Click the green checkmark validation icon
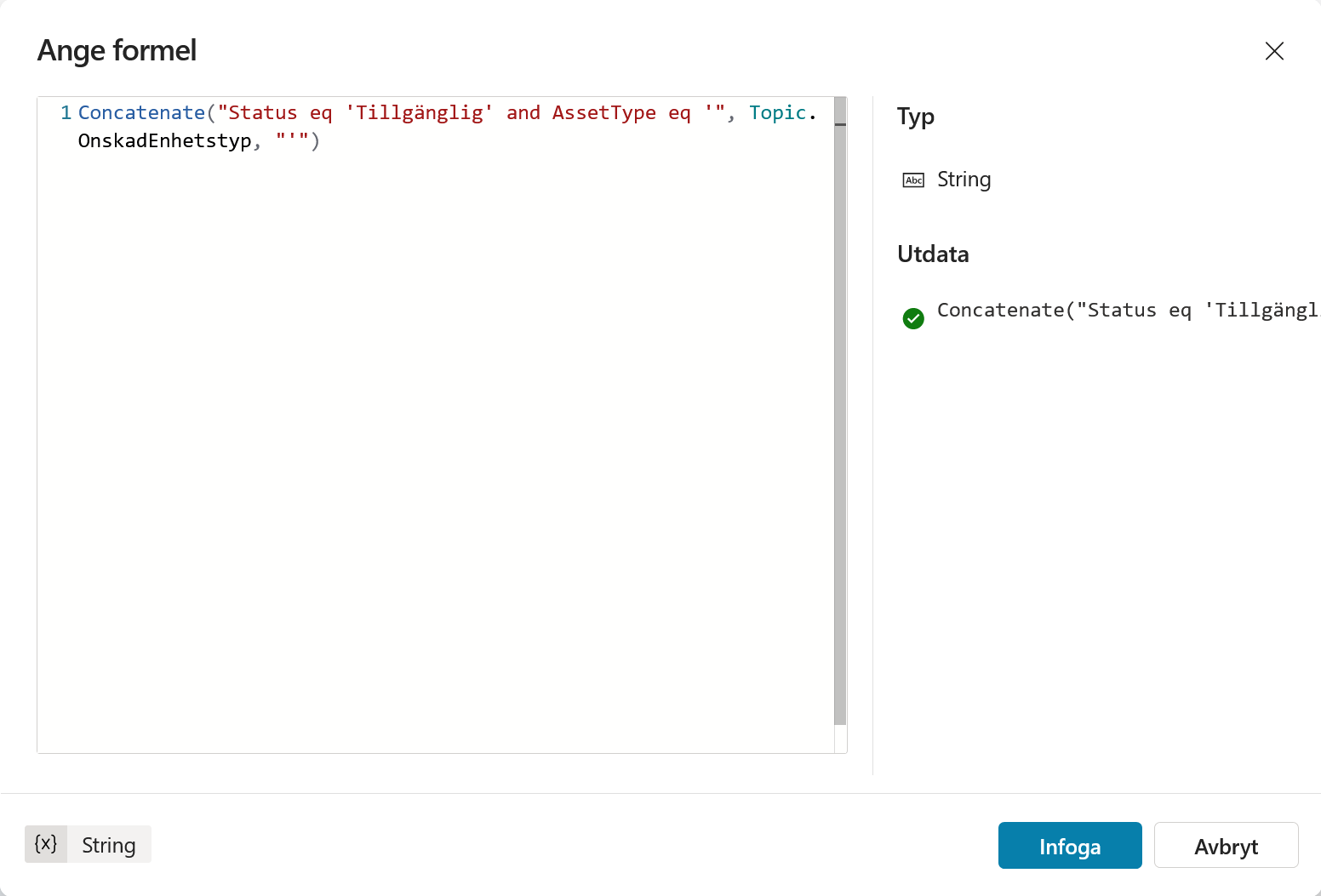Image resolution: width=1321 pixels, height=896 pixels. pos(913,318)
